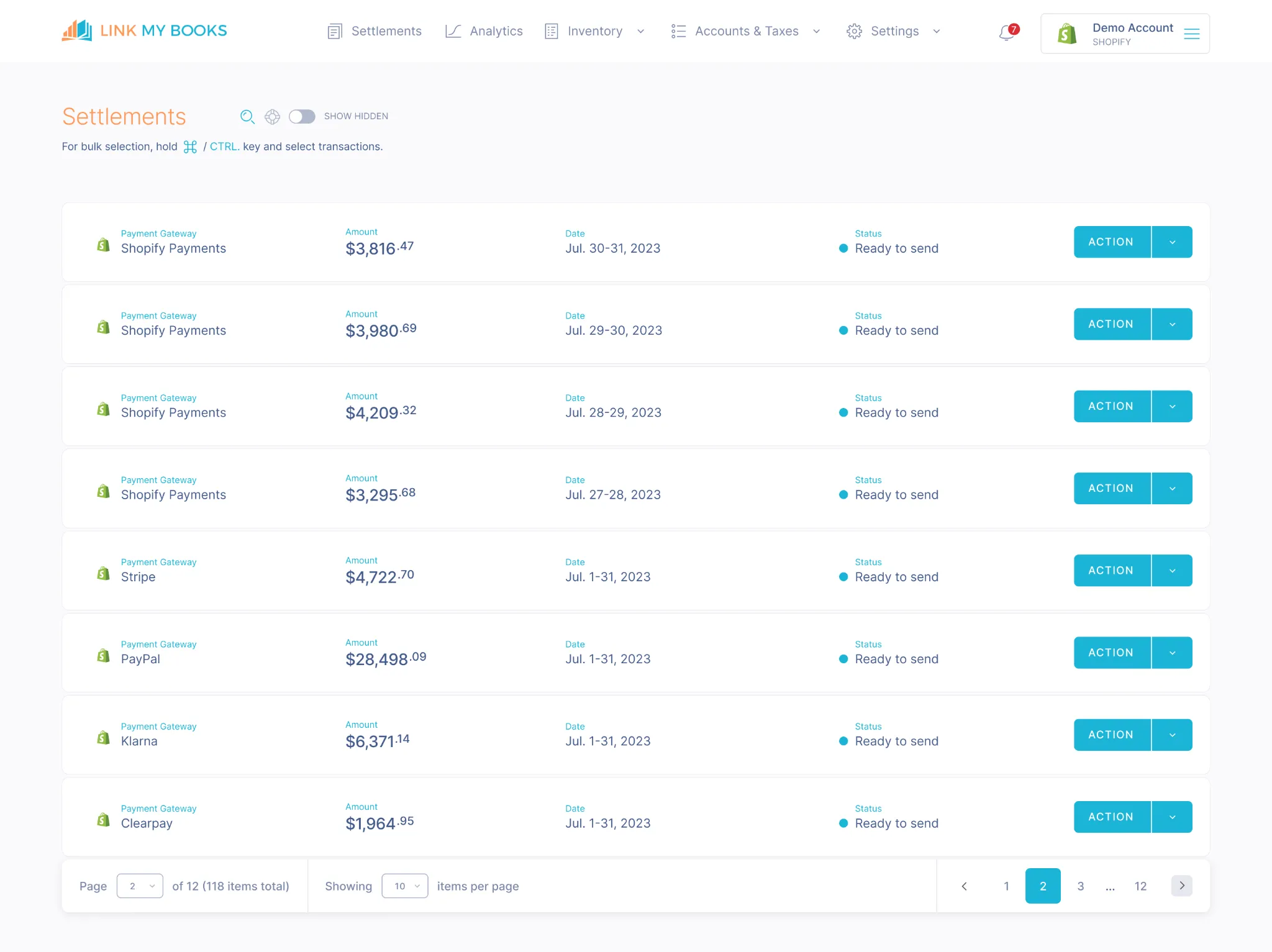Click the Link My Books logo
Screen dimensions: 1272x952
(144, 30)
